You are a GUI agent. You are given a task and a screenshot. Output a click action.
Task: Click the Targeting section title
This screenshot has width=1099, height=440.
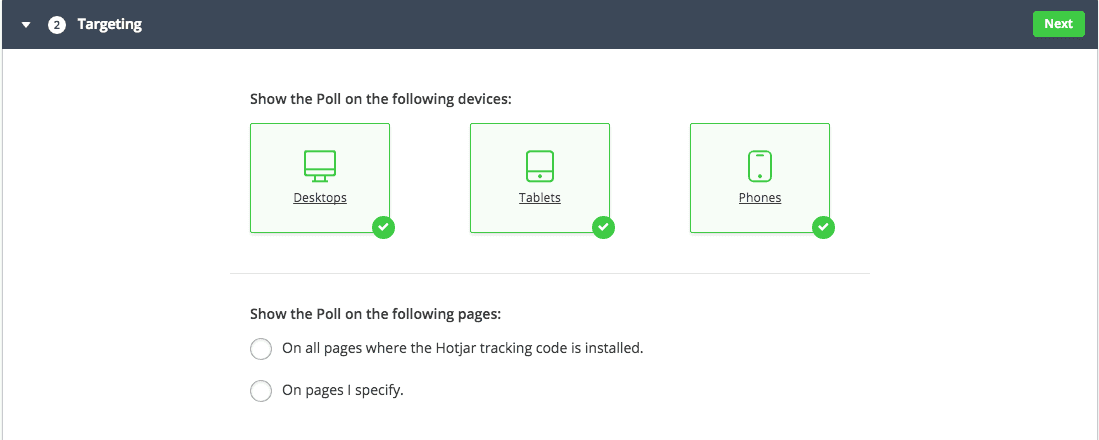[x=109, y=25]
